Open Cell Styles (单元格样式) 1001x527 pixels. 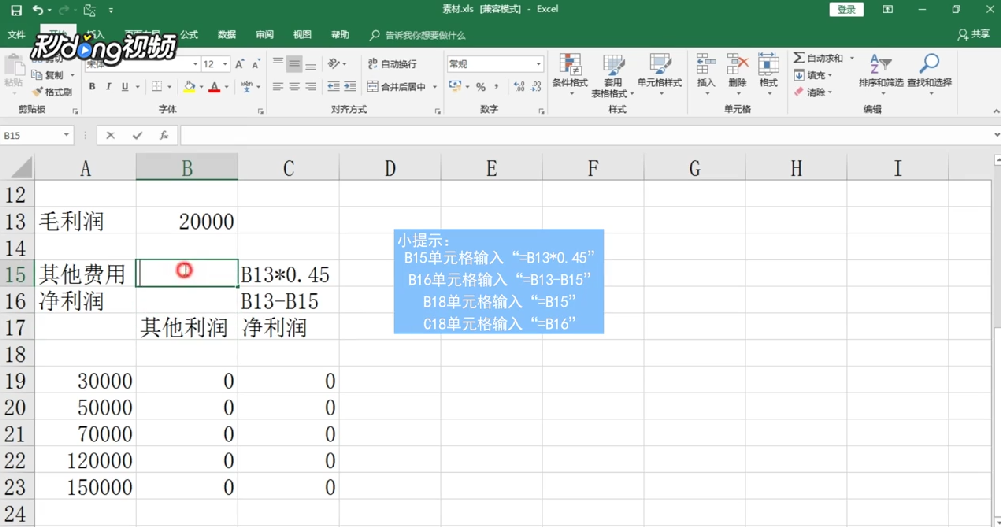[x=659, y=74]
